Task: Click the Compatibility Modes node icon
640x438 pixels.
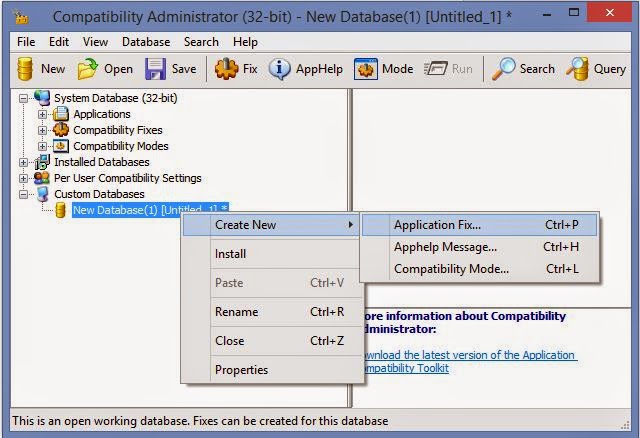Action: [61, 146]
